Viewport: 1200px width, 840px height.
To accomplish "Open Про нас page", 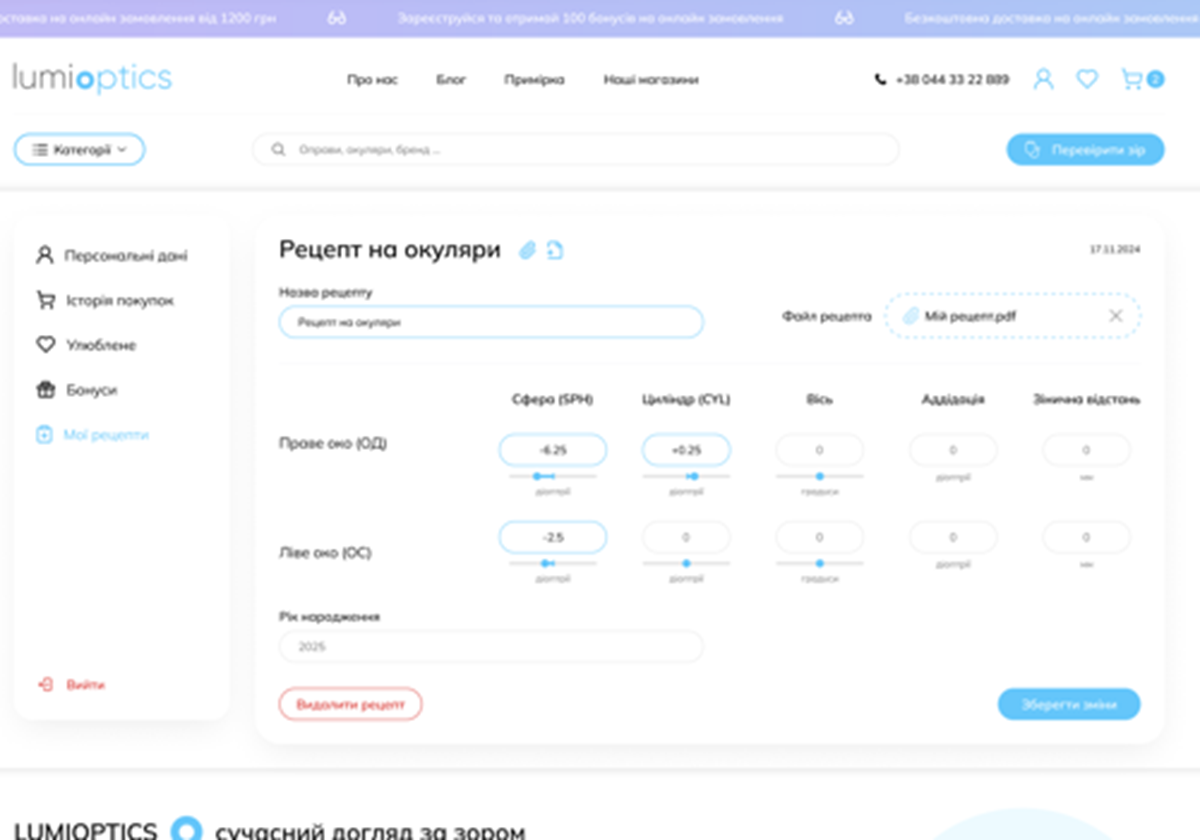I will pos(372,80).
